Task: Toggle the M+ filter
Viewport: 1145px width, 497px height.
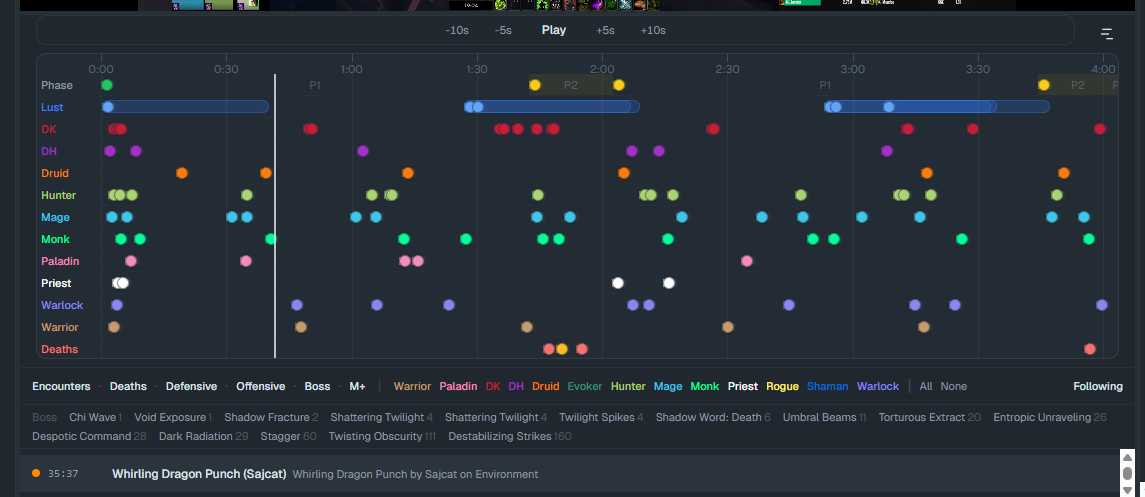Action: pos(357,386)
